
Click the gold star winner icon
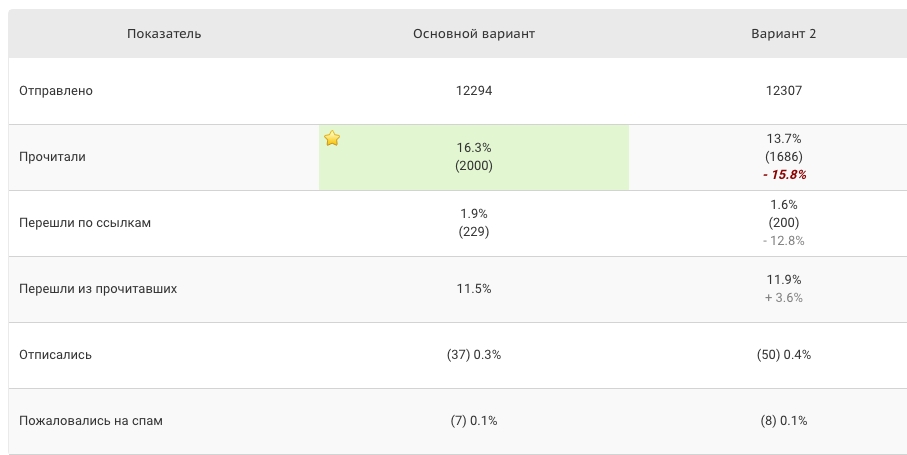pyautogui.click(x=332, y=138)
